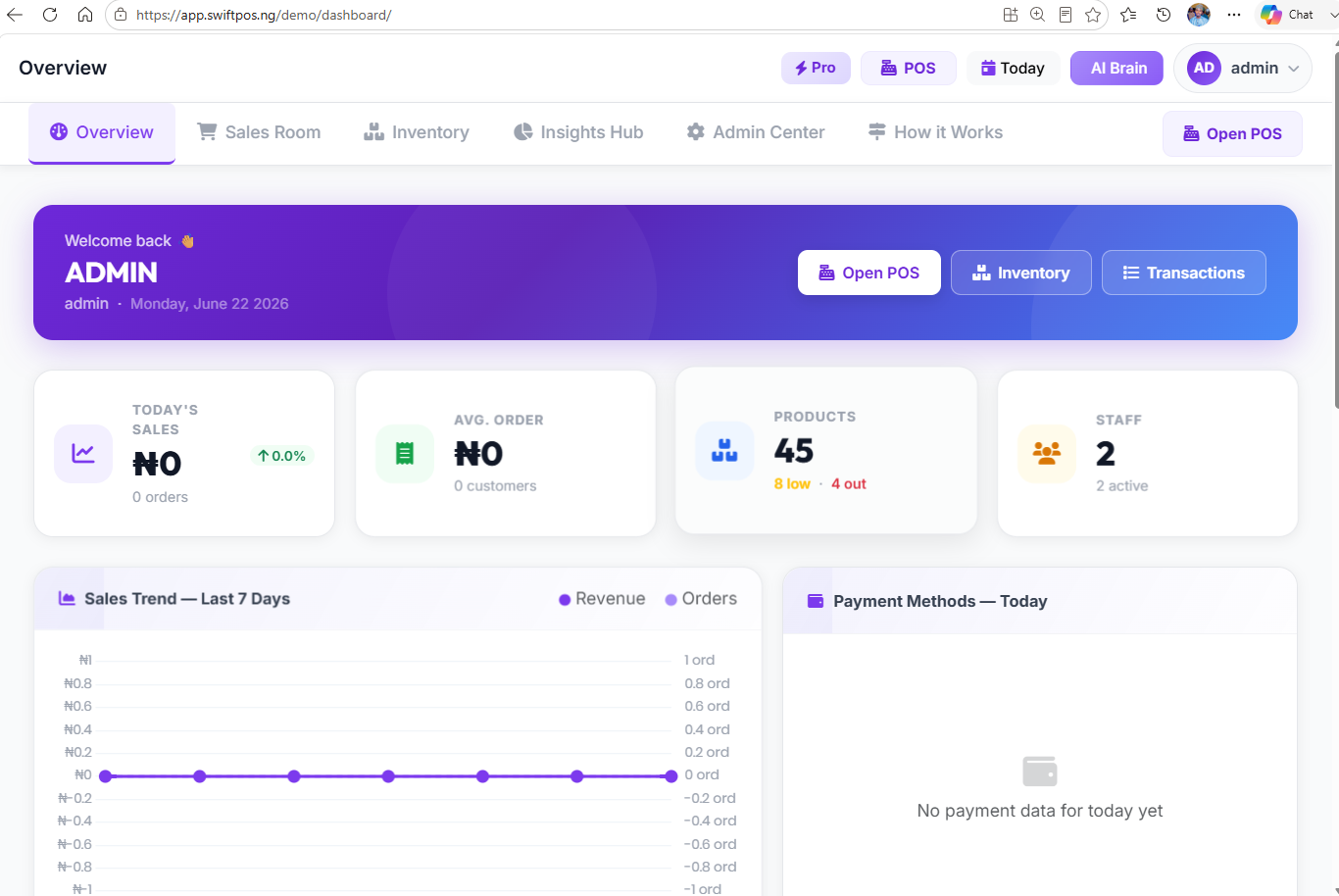Open the Admin Center tab
This screenshot has height=896, width=1339.
click(756, 132)
